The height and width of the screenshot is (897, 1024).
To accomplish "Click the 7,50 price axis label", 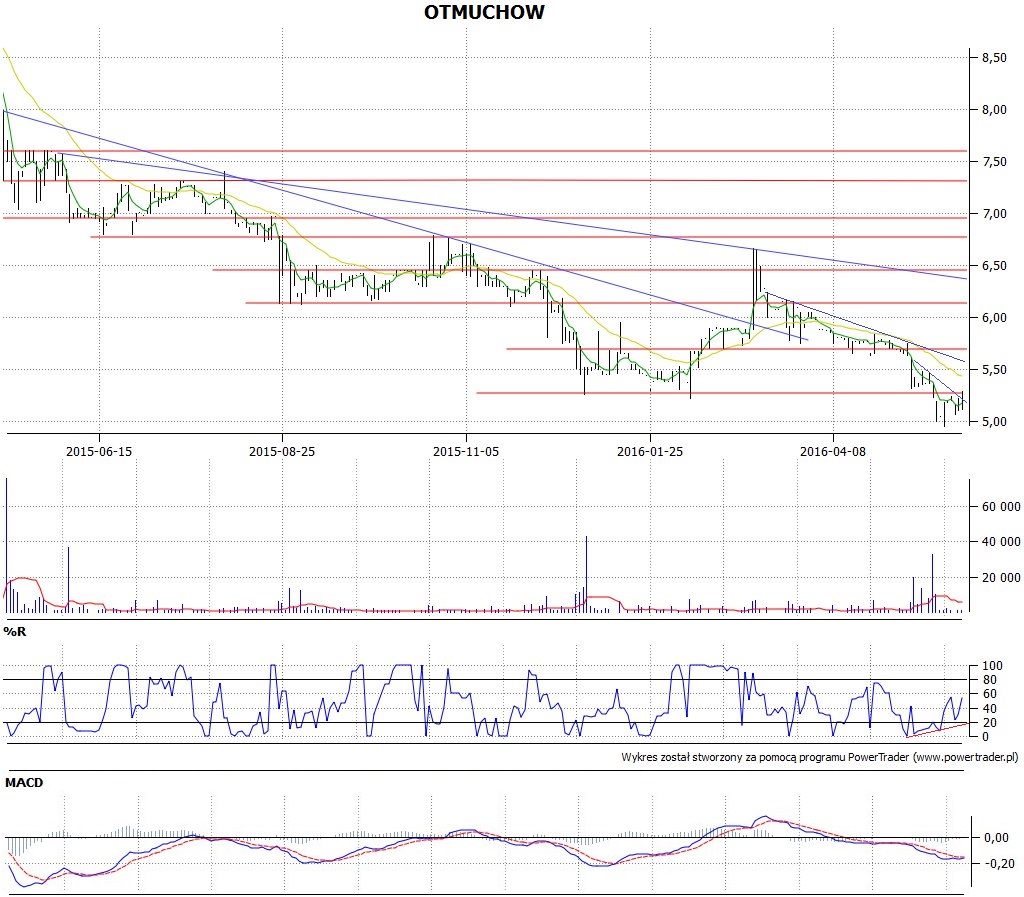I will pos(994,162).
